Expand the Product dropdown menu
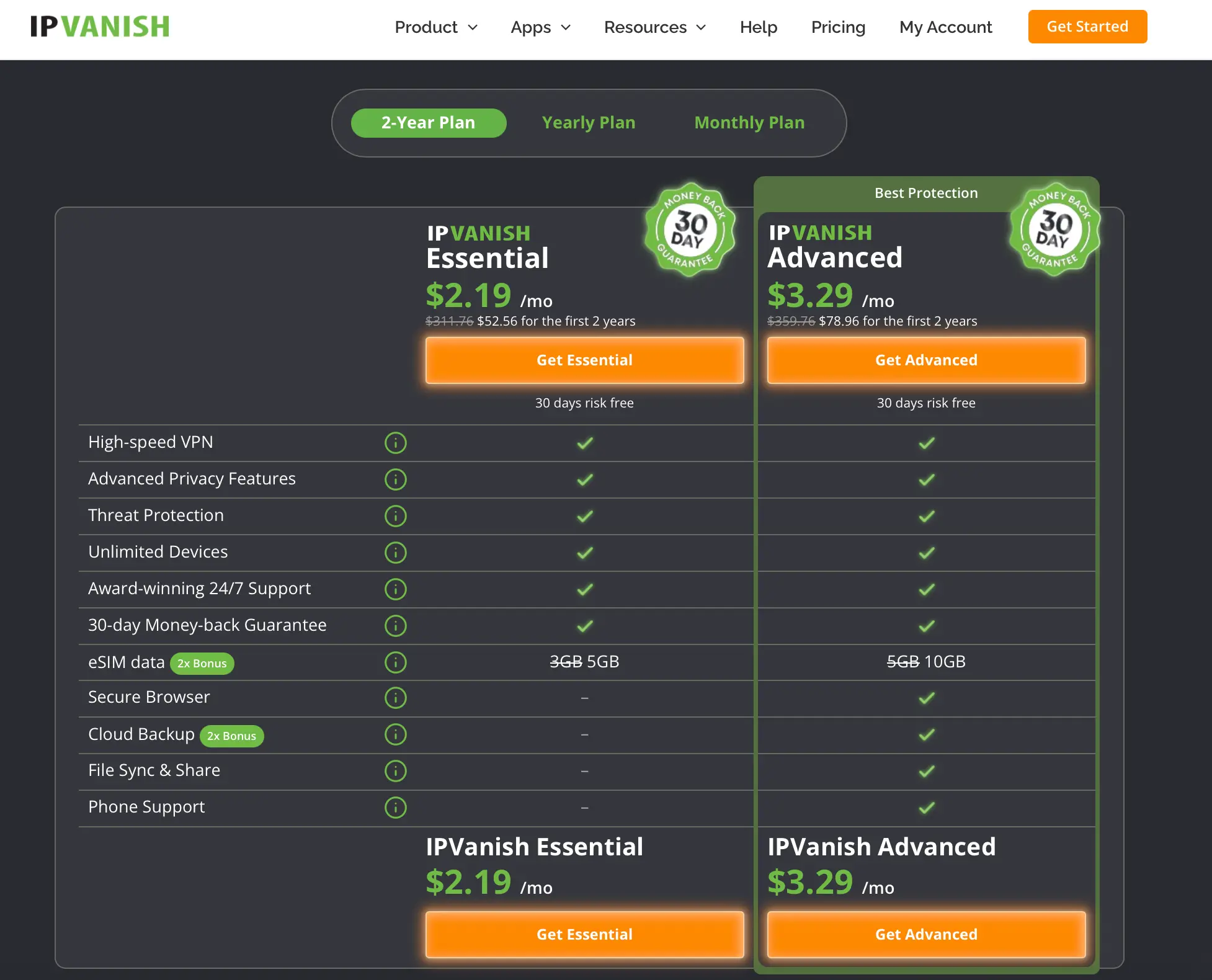Image resolution: width=1212 pixels, height=980 pixels. (436, 27)
